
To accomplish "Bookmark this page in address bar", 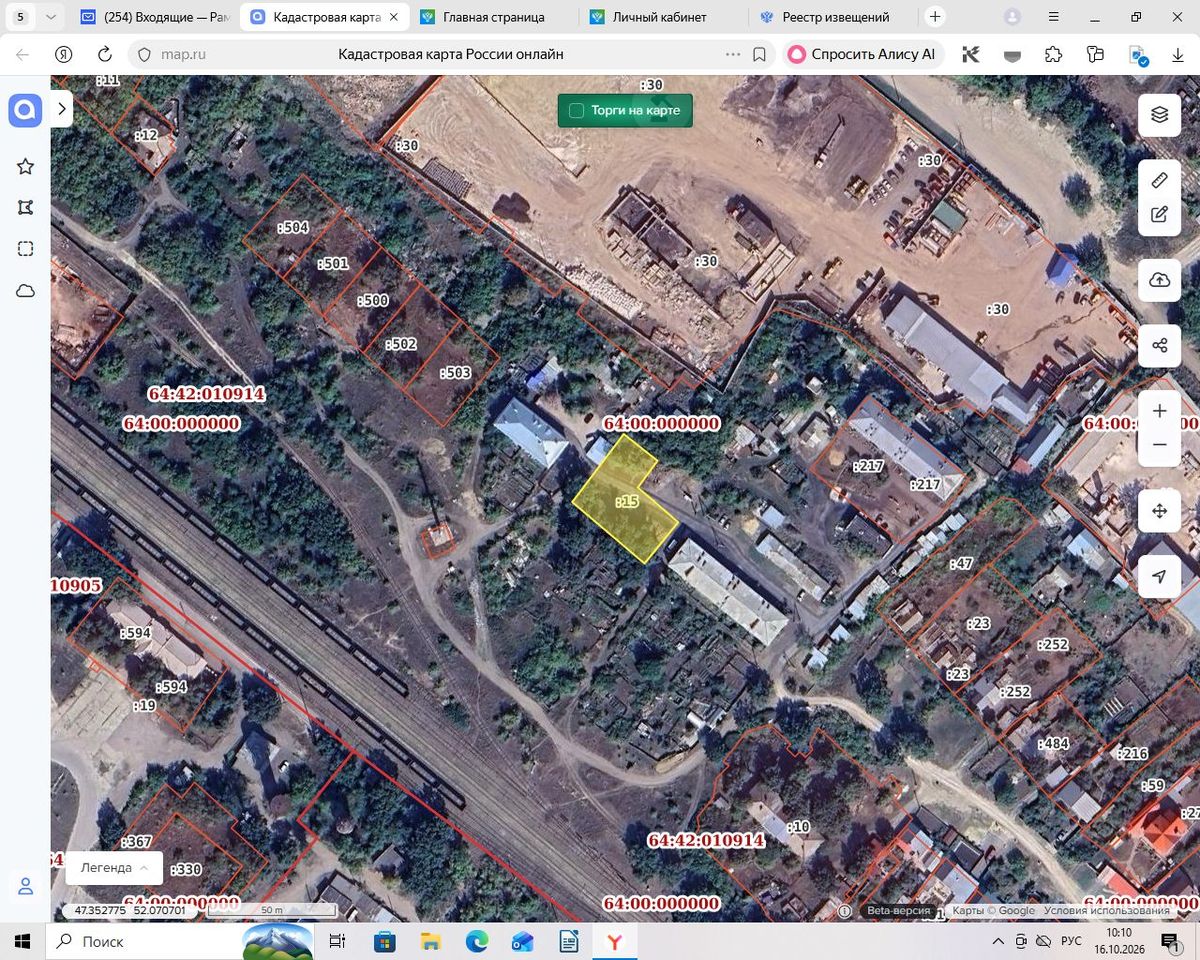I will point(760,54).
